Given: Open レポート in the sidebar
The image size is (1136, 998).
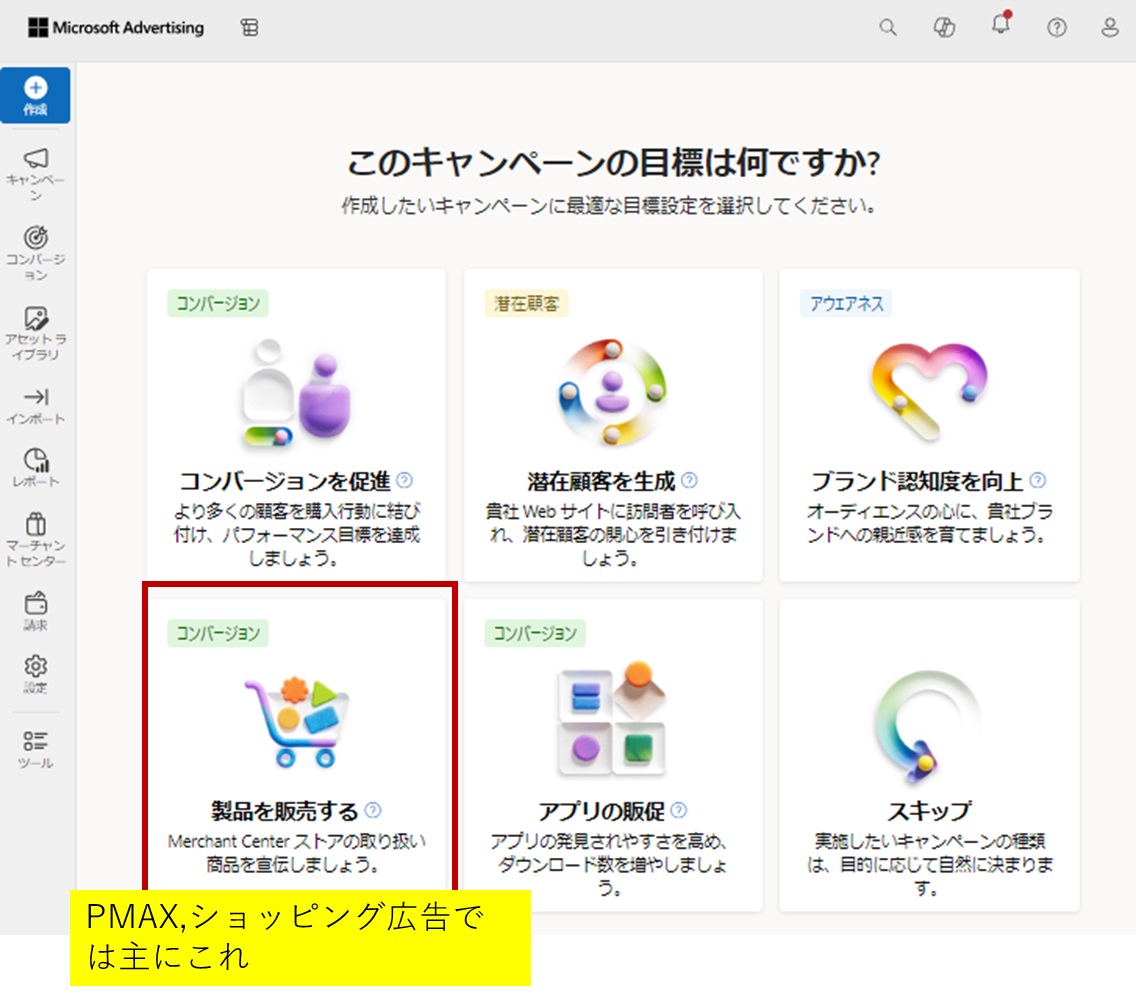Looking at the screenshot, I should 36,468.
